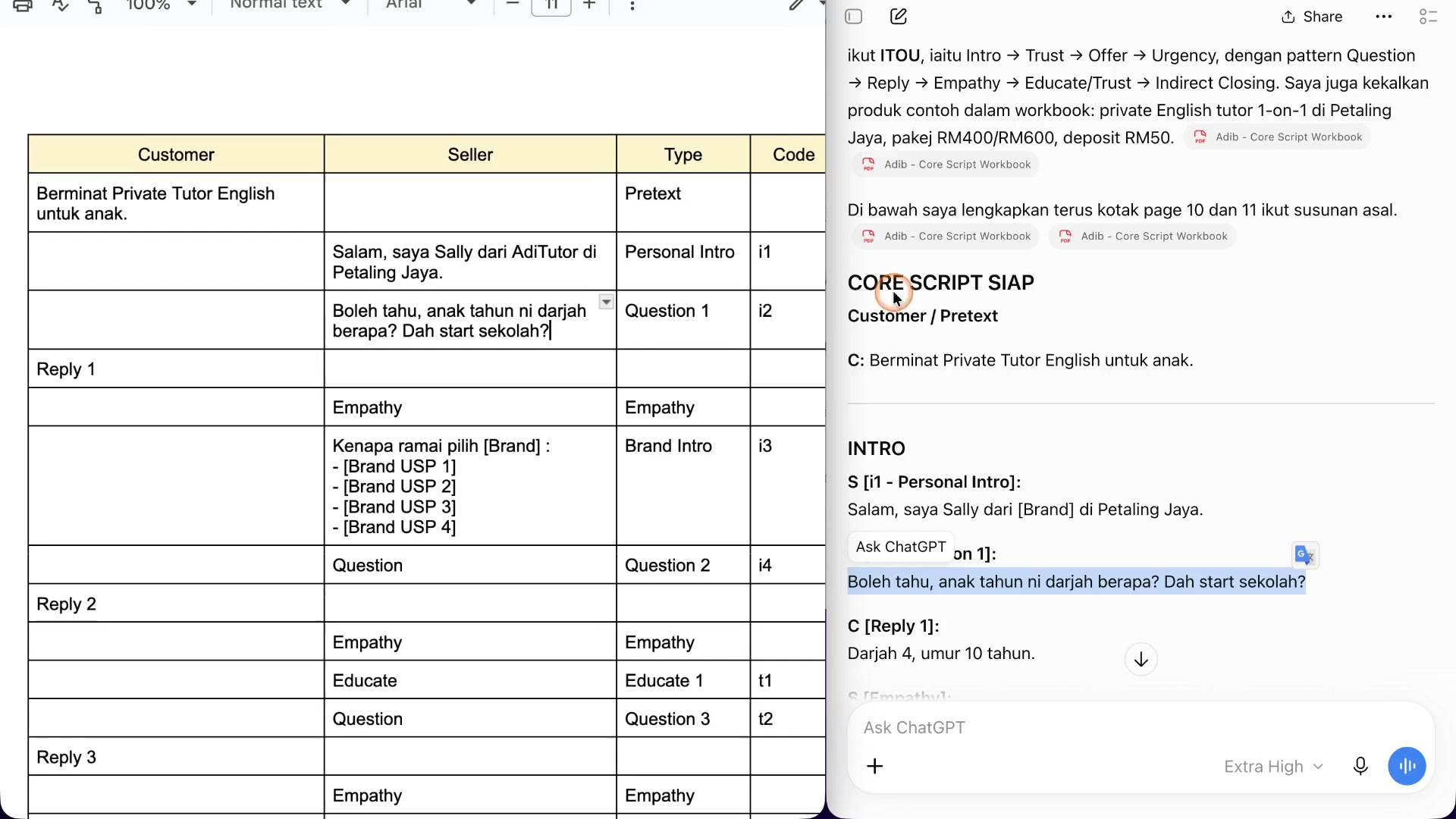Open the Extra High model dropdown
The image size is (1456, 819).
[x=1274, y=767]
